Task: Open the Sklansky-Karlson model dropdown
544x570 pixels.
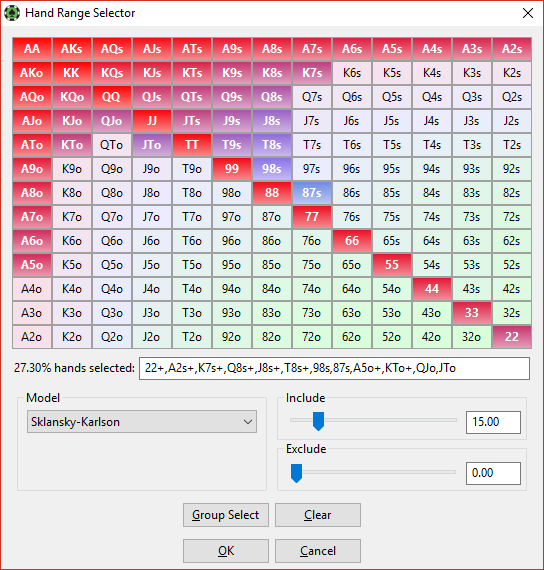Action: [x=142, y=422]
